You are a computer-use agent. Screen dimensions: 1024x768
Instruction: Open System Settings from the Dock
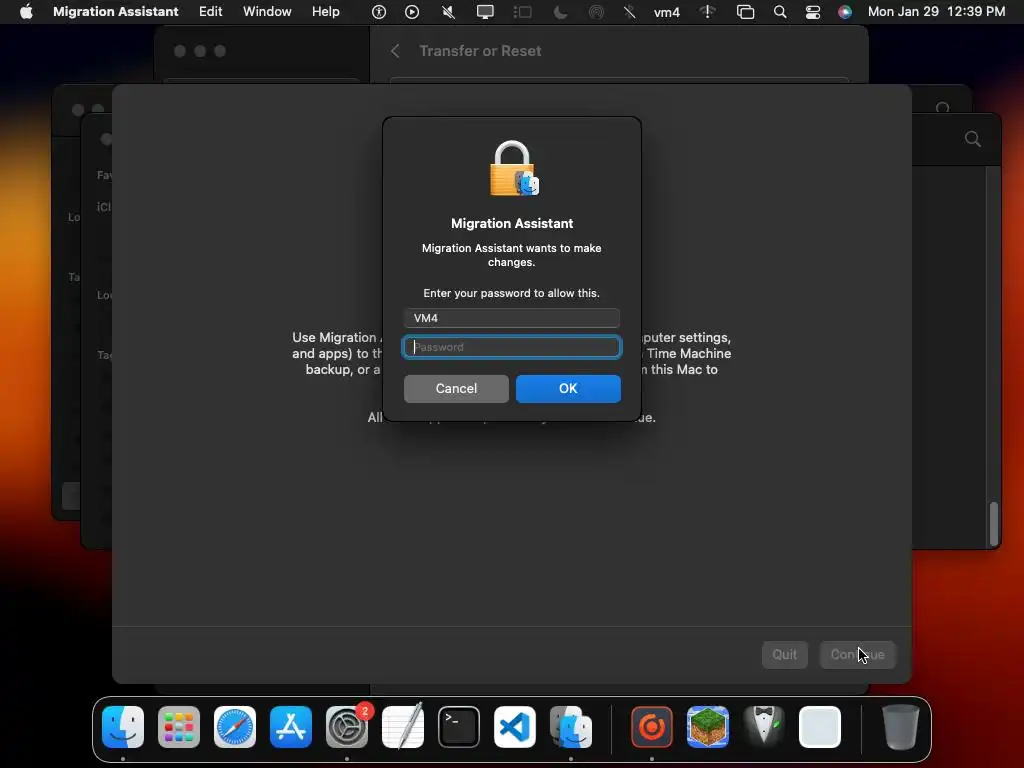coord(347,727)
